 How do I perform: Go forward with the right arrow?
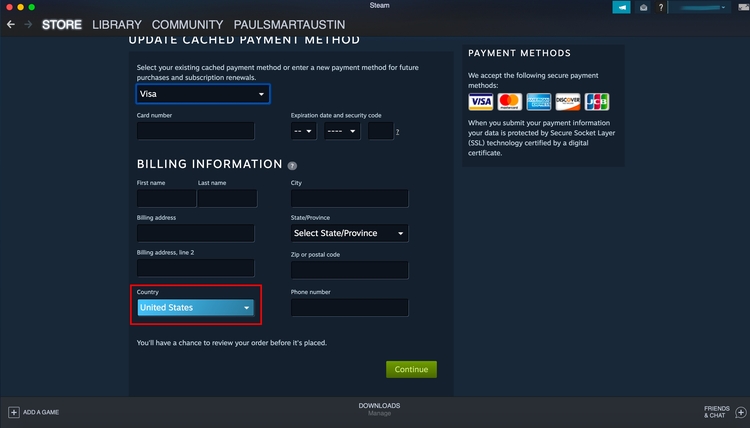pyautogui.click(x=28, y=24)
